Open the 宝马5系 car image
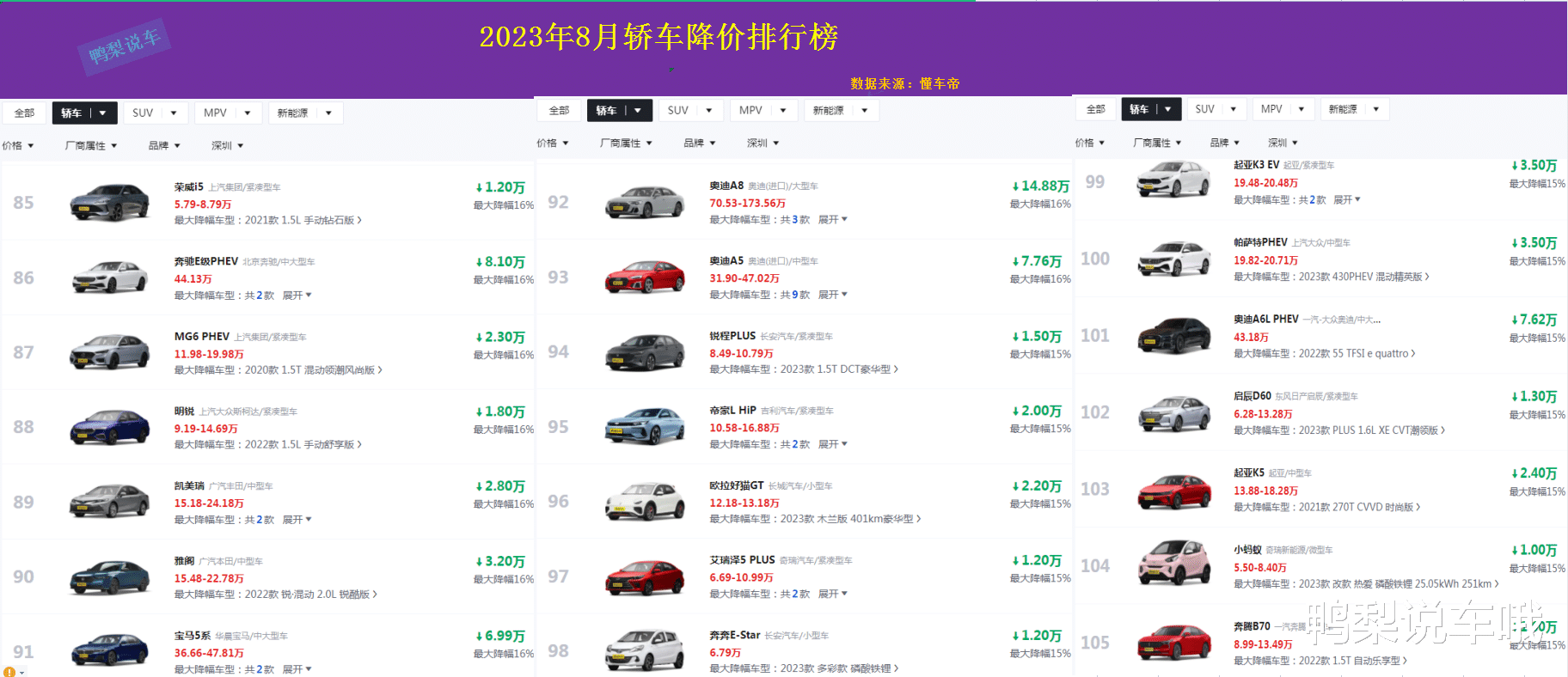Viewport: 1568px width, 677px height. coord(109,650)
